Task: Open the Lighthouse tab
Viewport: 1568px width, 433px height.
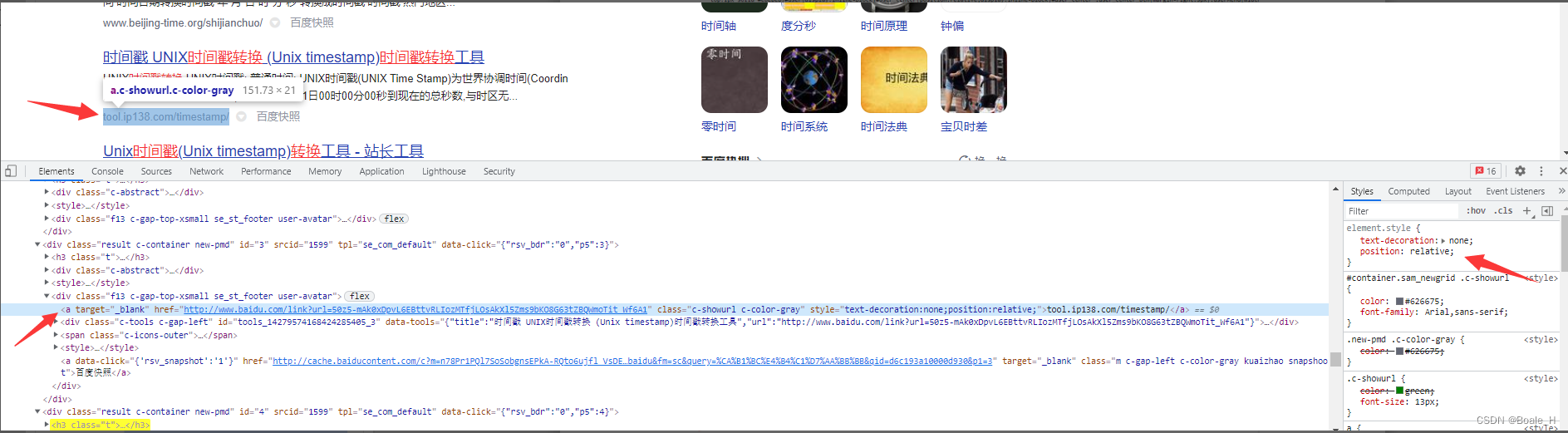Action: click(x=444, y=171)
